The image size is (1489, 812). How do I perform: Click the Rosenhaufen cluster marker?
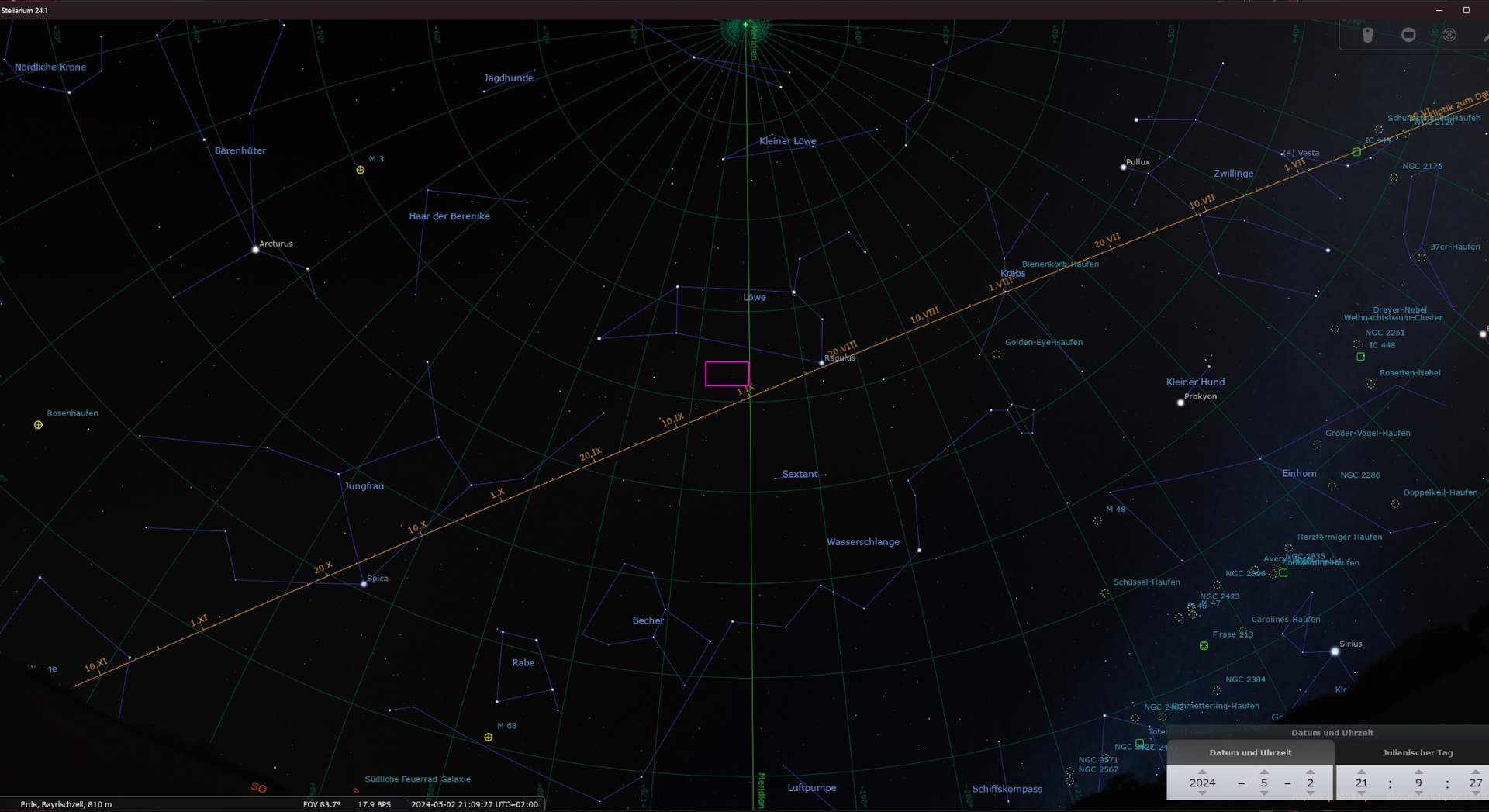38,425
